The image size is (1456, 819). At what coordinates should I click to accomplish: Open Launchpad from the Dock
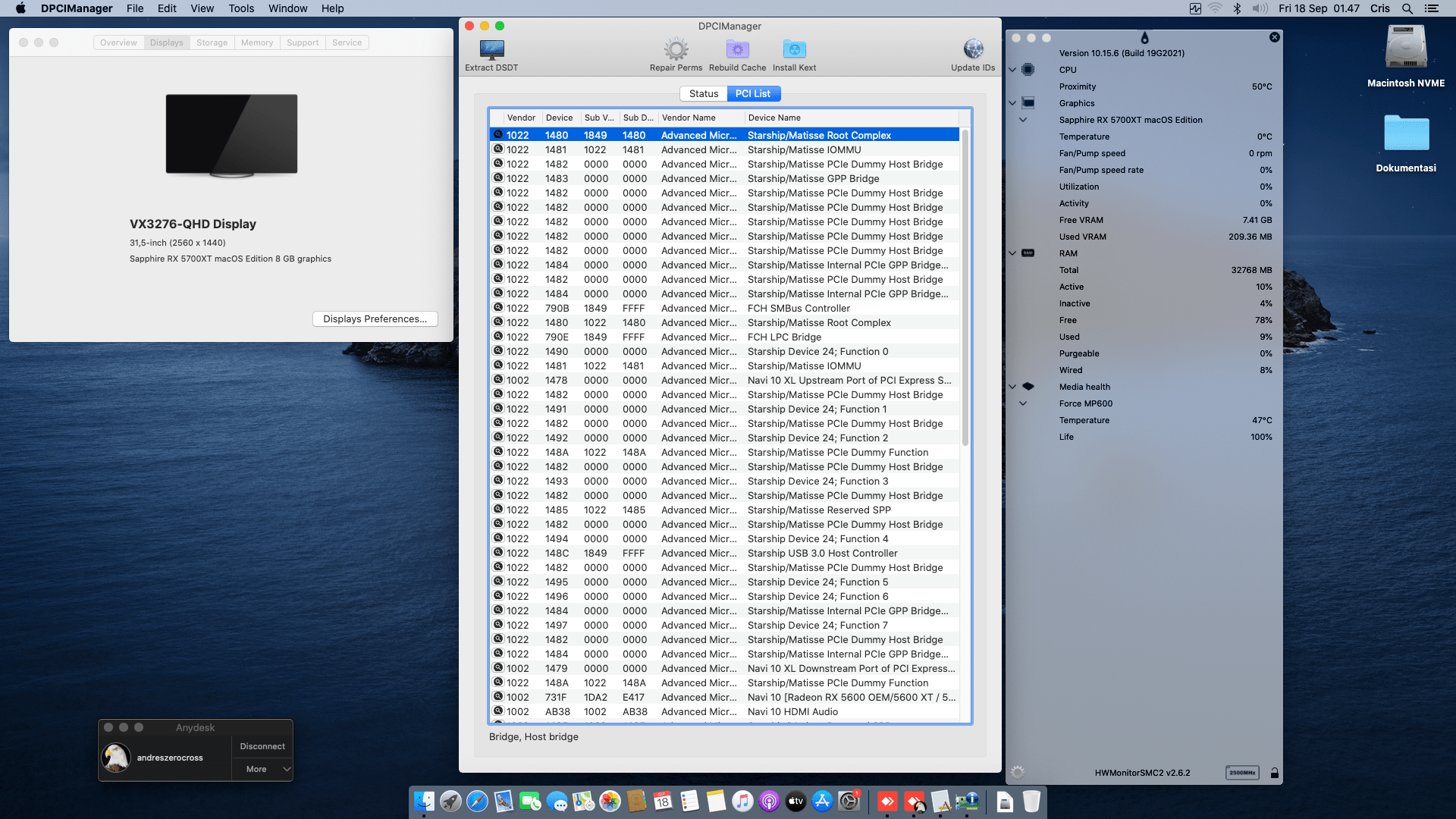[450, 801]
